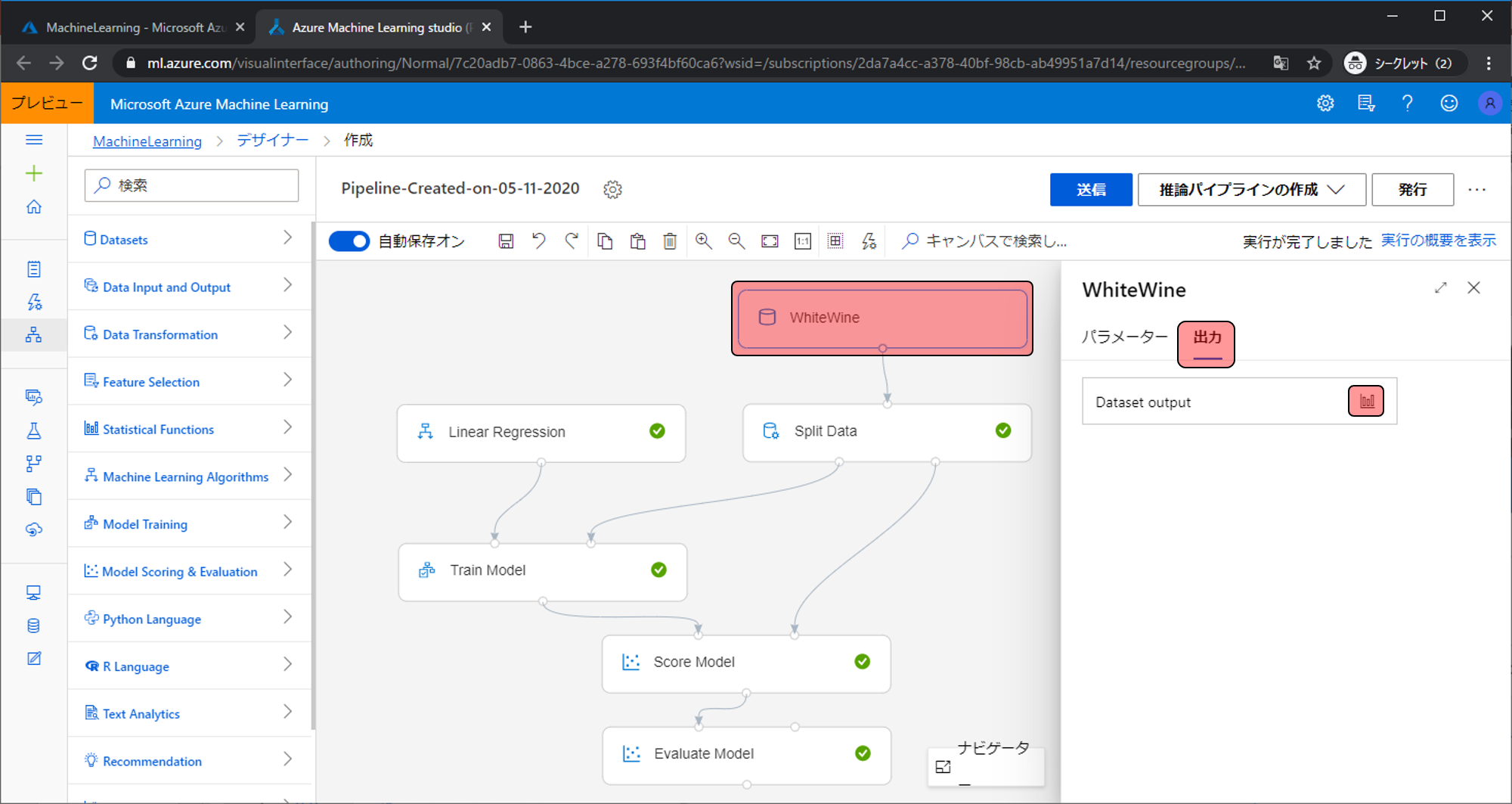The height and width of the screenshot is (804, 1512).
Task: Click the zoom to fit icon
Action: pyautogui.click(x=770, y=241)
